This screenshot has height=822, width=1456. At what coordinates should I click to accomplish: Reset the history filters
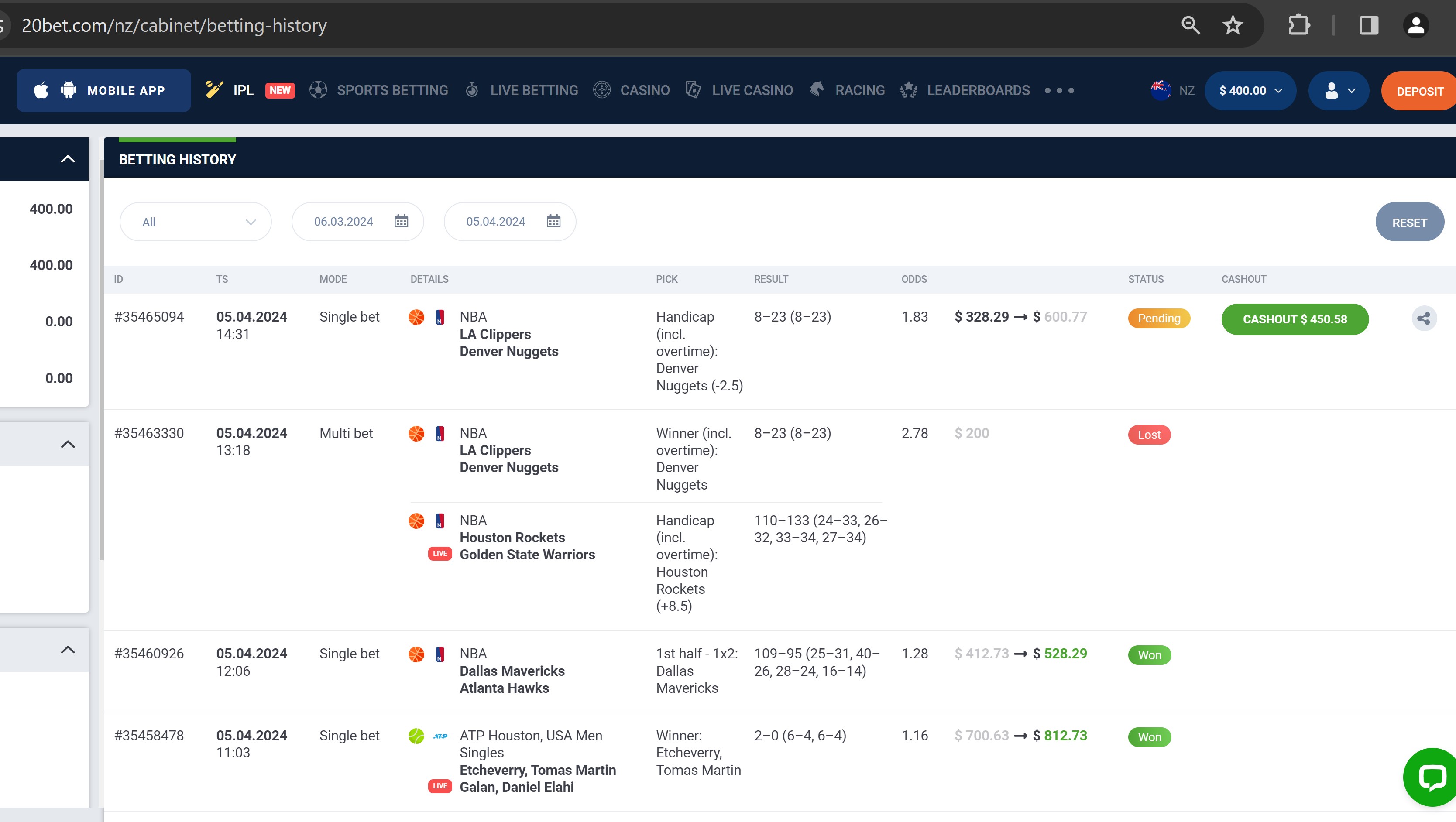pos(1410,222)
